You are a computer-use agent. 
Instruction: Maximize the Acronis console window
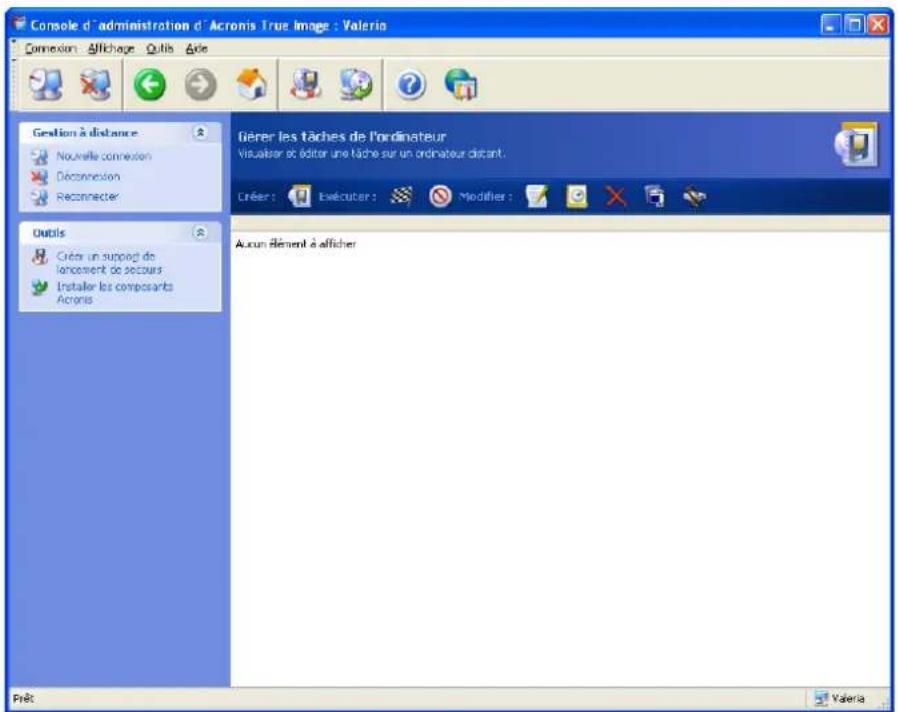pos(854,24)
